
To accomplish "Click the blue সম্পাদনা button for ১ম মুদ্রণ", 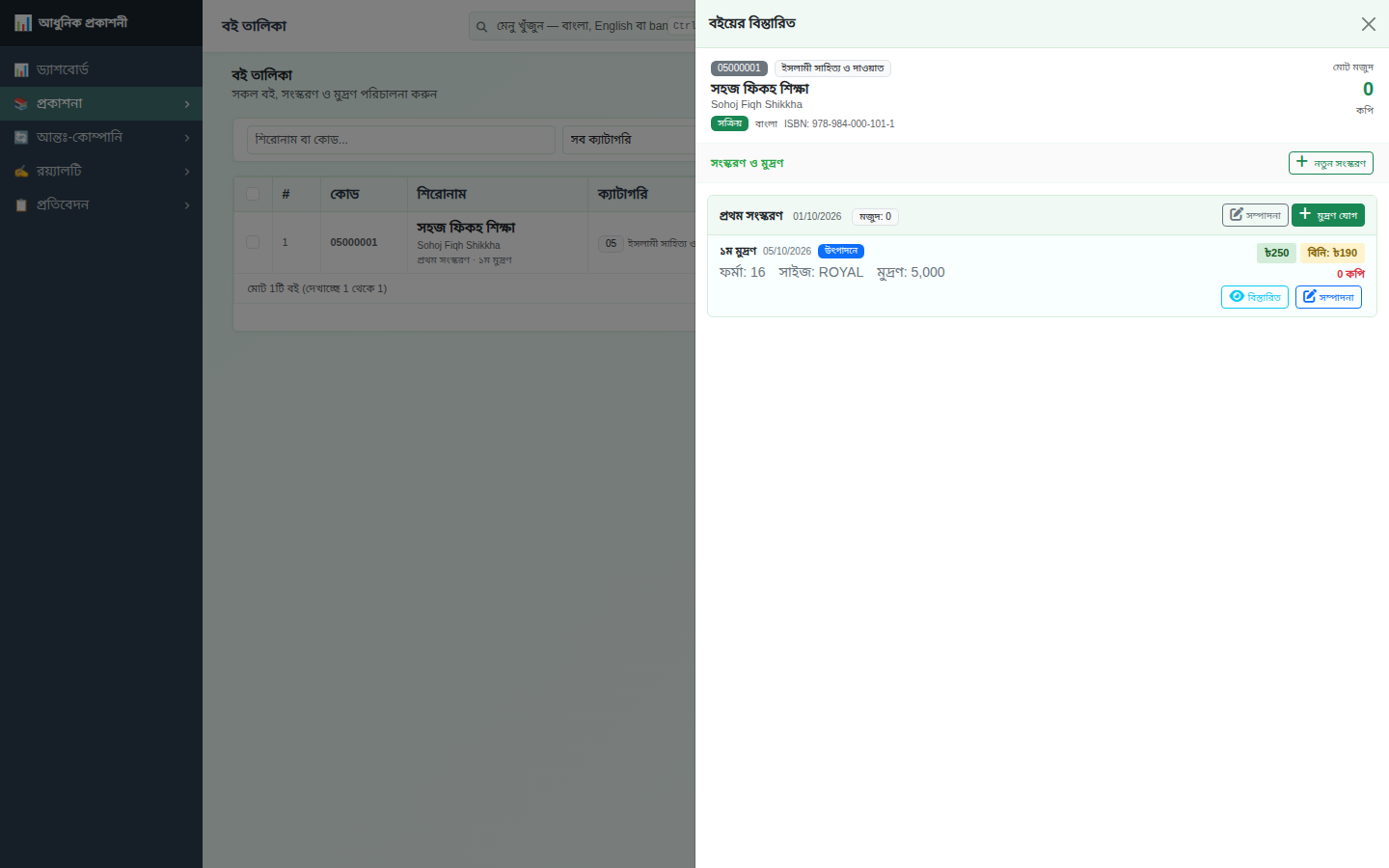I will coord(1328,297).
